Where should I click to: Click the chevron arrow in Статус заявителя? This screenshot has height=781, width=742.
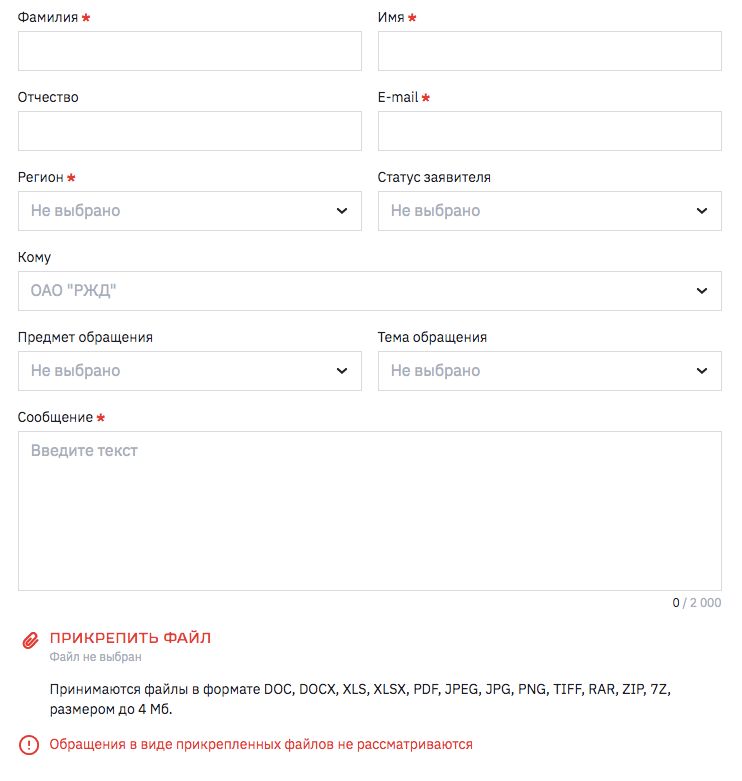(x=701, y=211)
